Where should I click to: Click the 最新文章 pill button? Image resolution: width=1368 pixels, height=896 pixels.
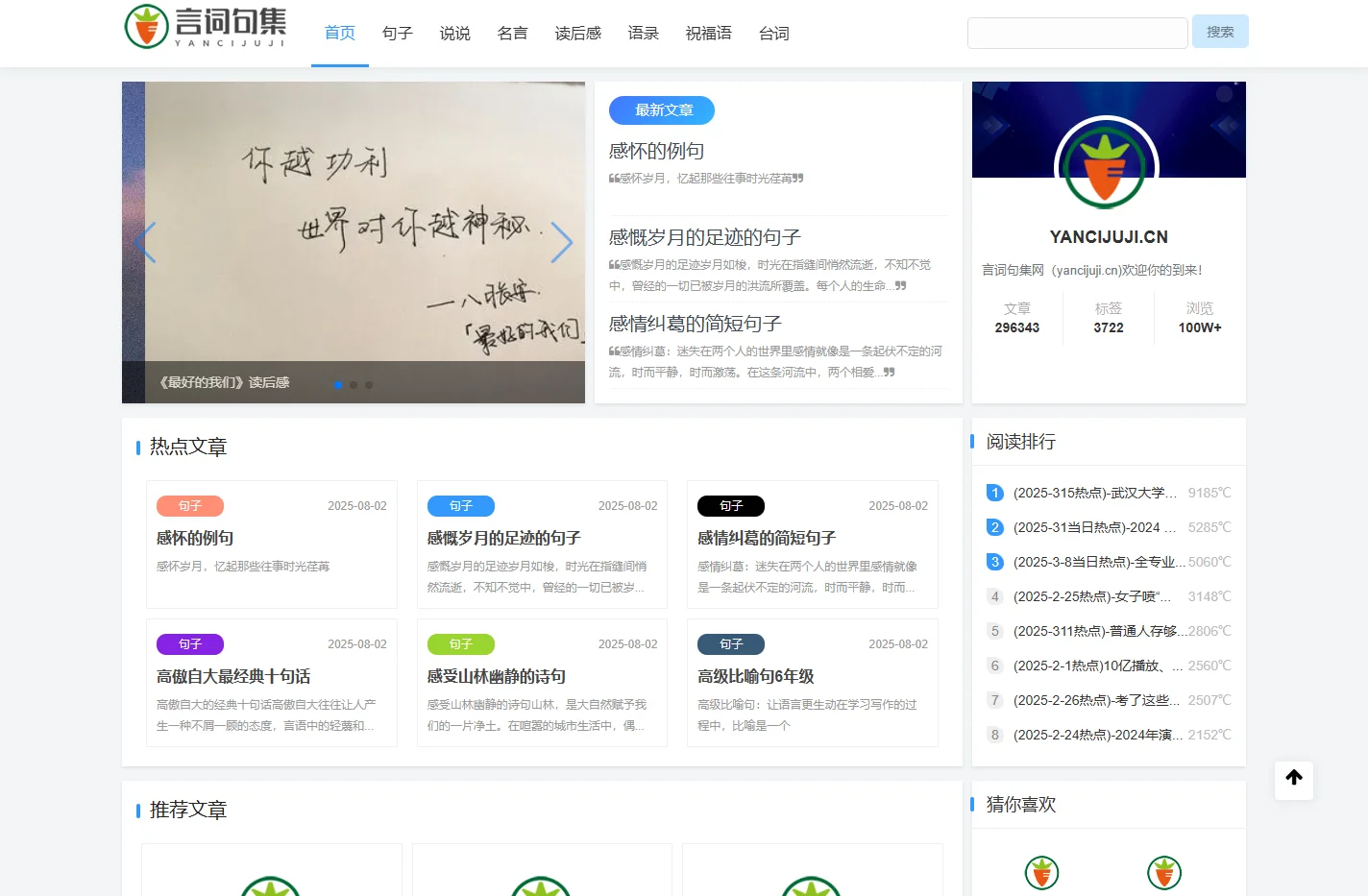(x=662, y=110)
